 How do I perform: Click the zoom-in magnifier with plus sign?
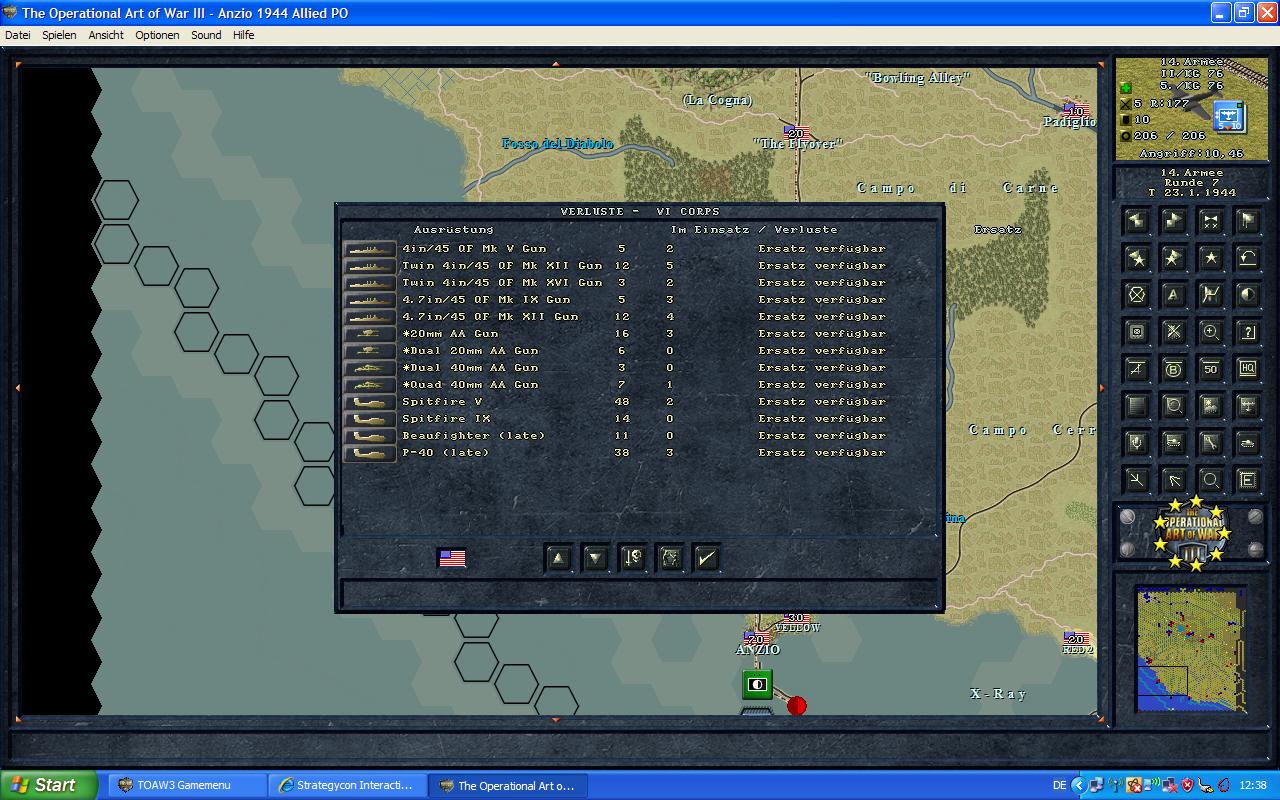[x=1210, y=332]
